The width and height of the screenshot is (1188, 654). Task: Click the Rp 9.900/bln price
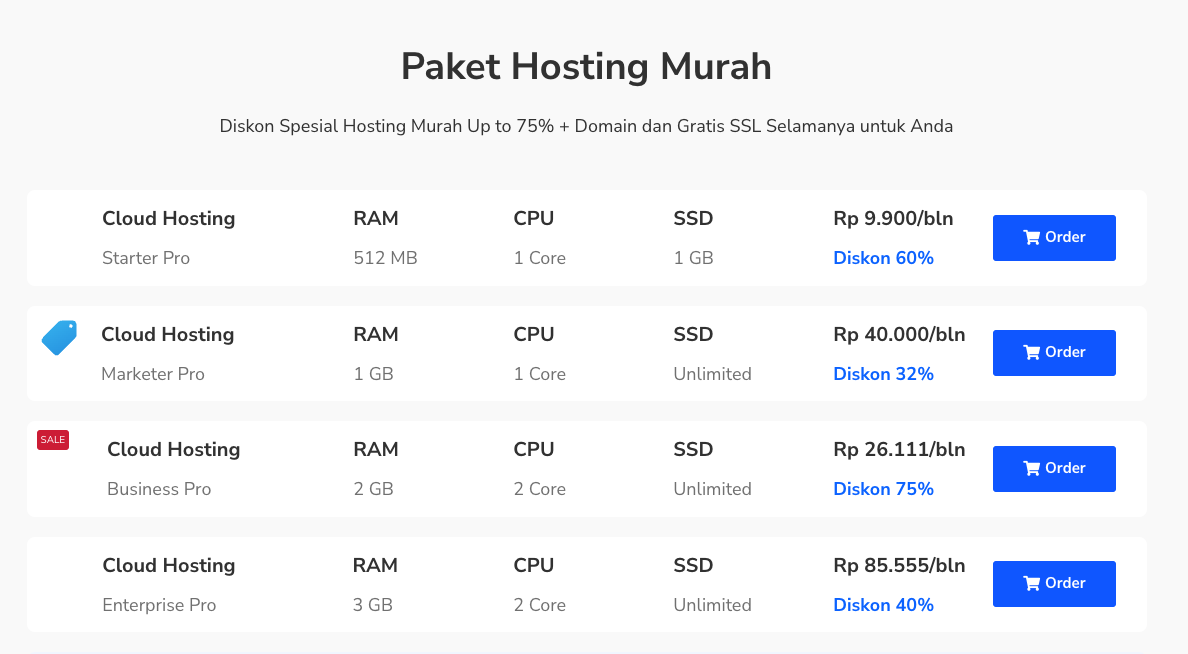[893, 219]
